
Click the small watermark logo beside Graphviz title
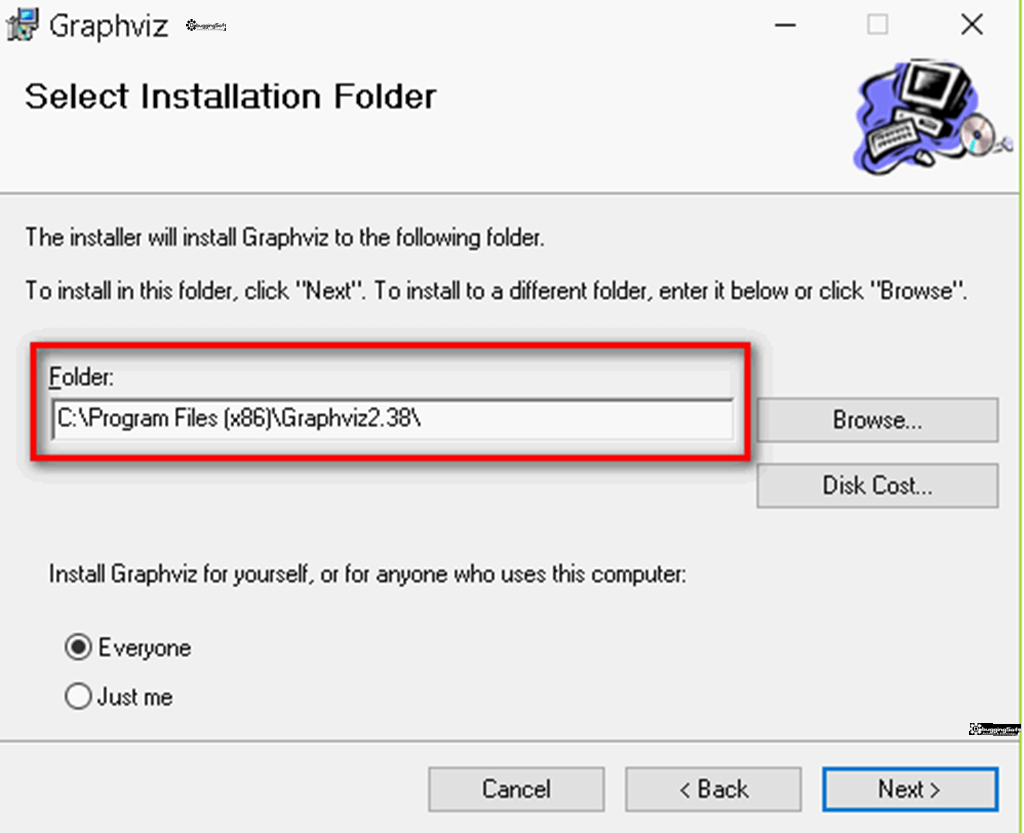click(x=206, y=25)
